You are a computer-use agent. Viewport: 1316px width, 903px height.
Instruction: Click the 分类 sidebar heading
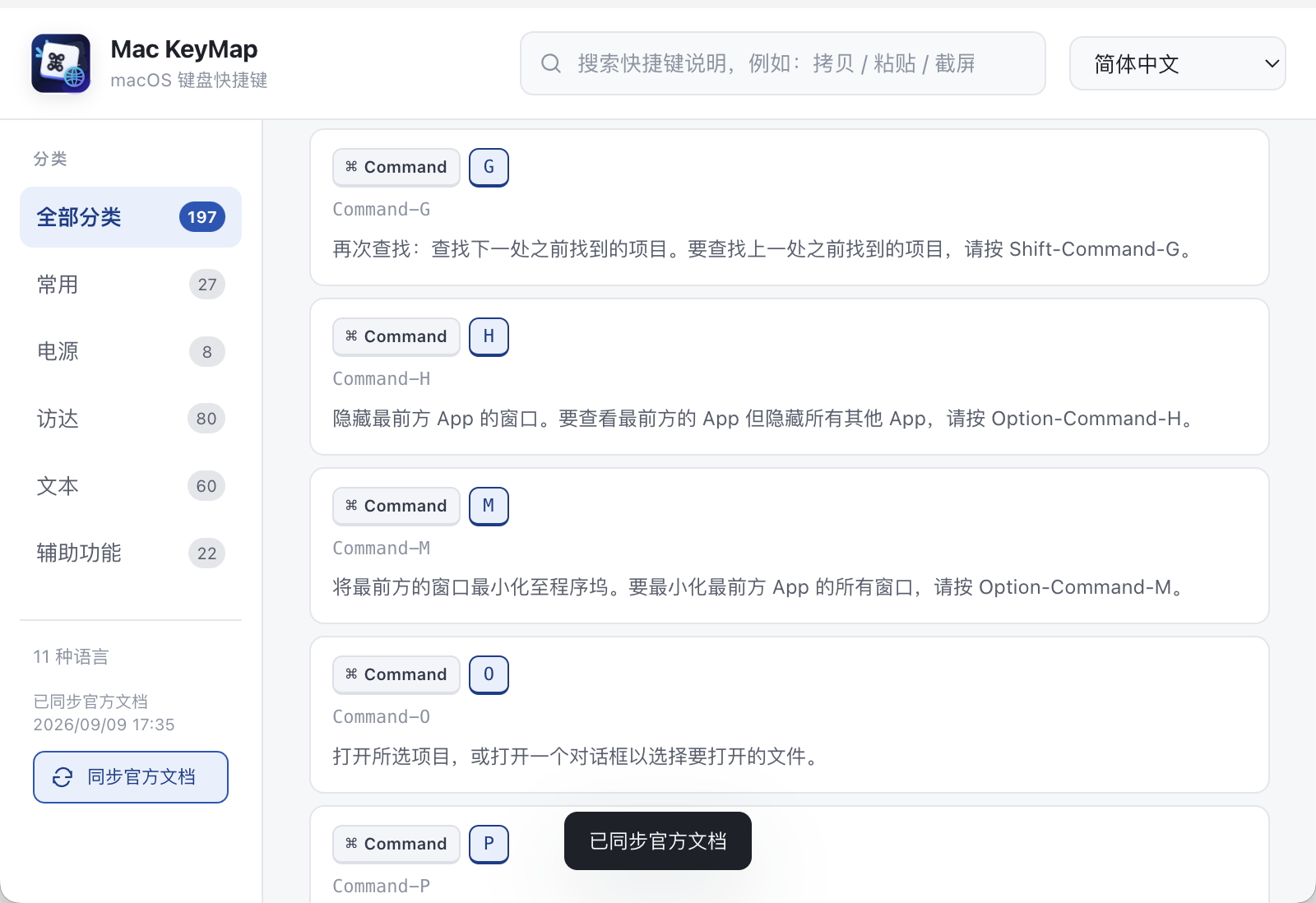(50, 159)
